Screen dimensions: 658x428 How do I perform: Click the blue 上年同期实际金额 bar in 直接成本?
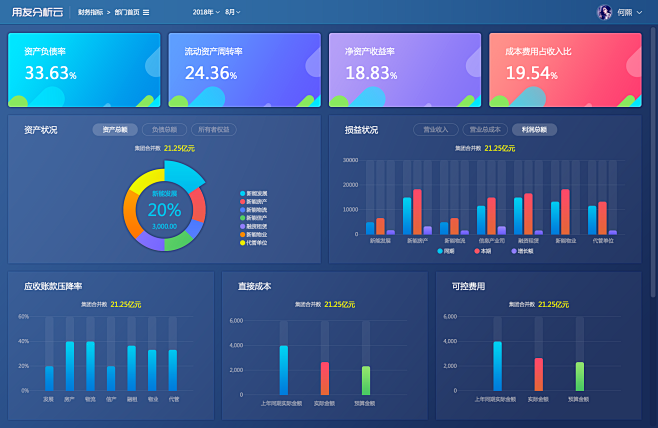coord(284,370)
